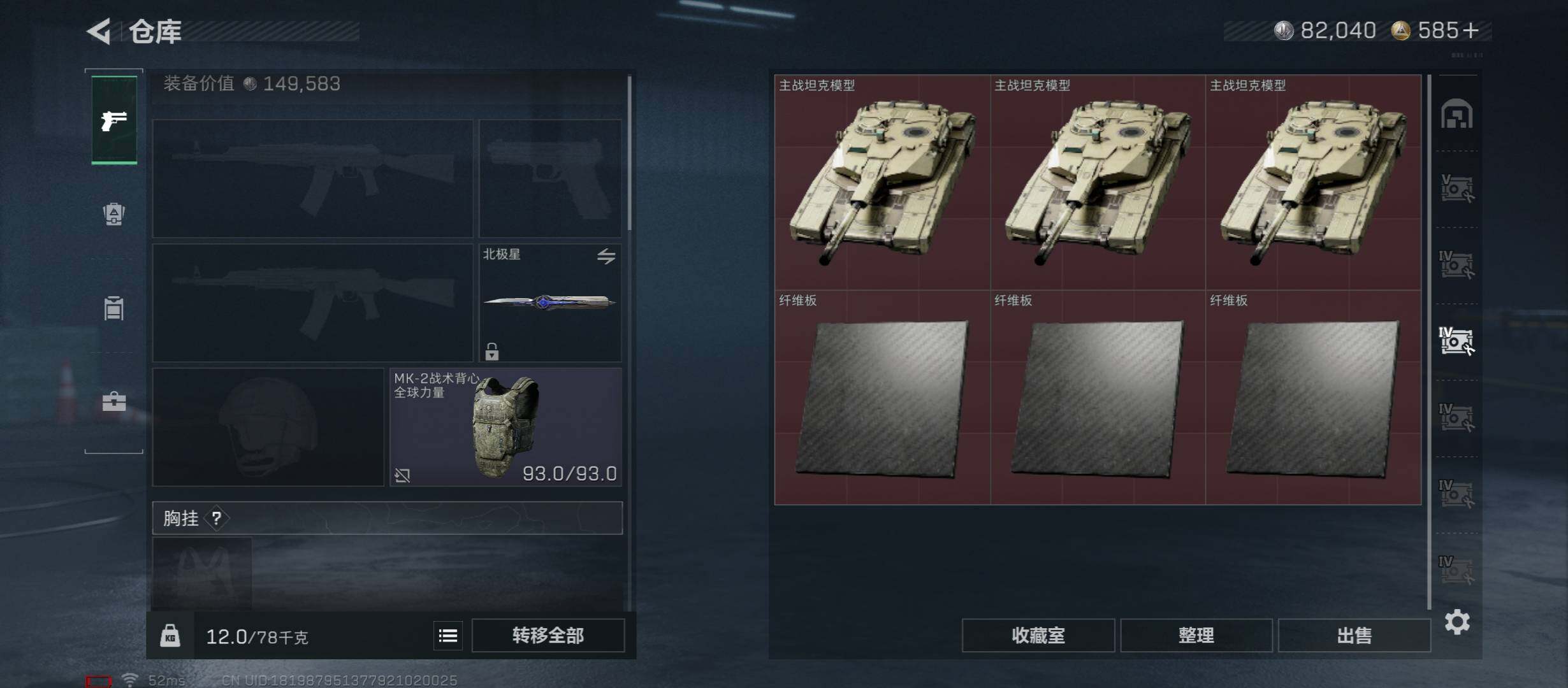Open the backpack tab in left sidebar
The image size is (1568, 688).
pos(114,214)
